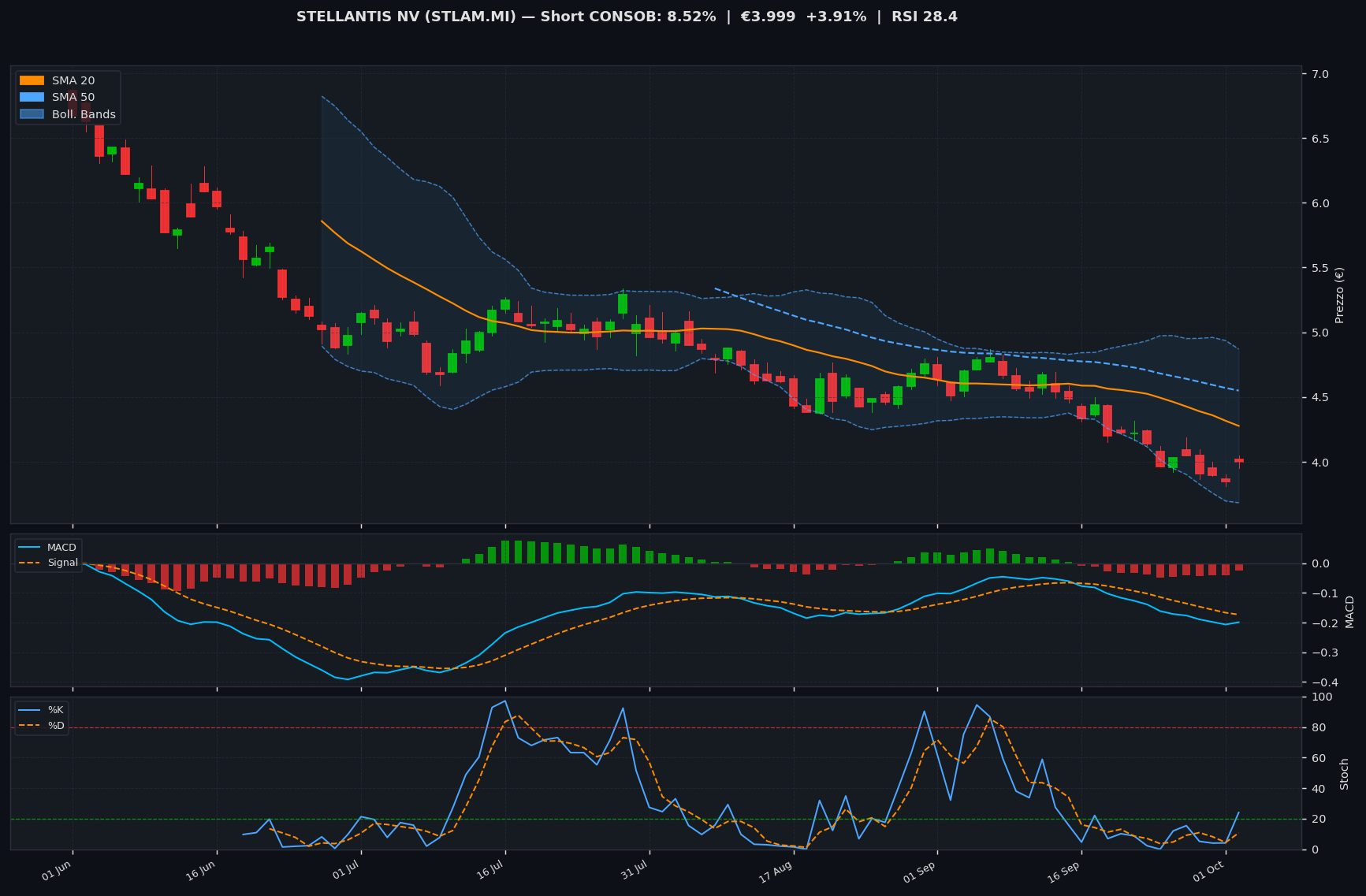
Task: Click the 01 Jun date axis label
Action: (58, 870)
